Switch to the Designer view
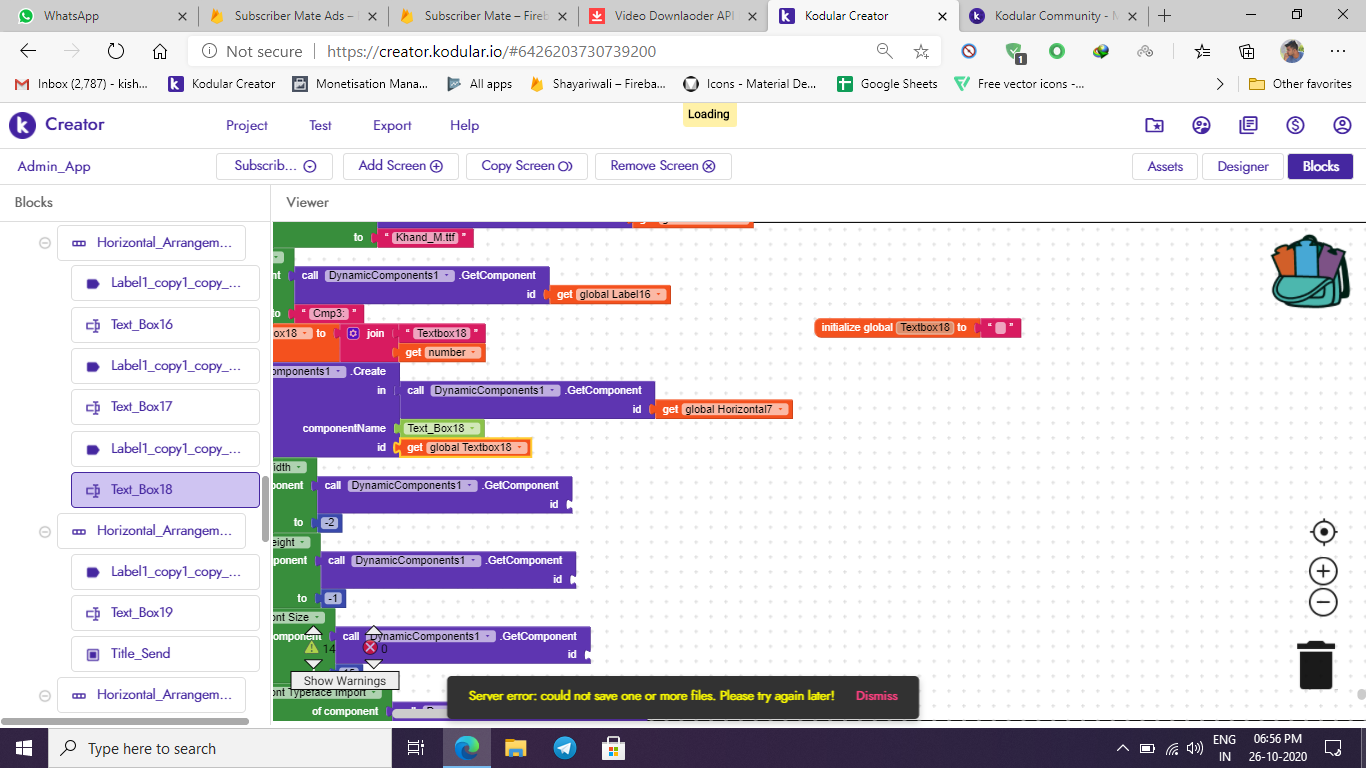Screen dimensions: 1366x768 tap(1242, 166)
